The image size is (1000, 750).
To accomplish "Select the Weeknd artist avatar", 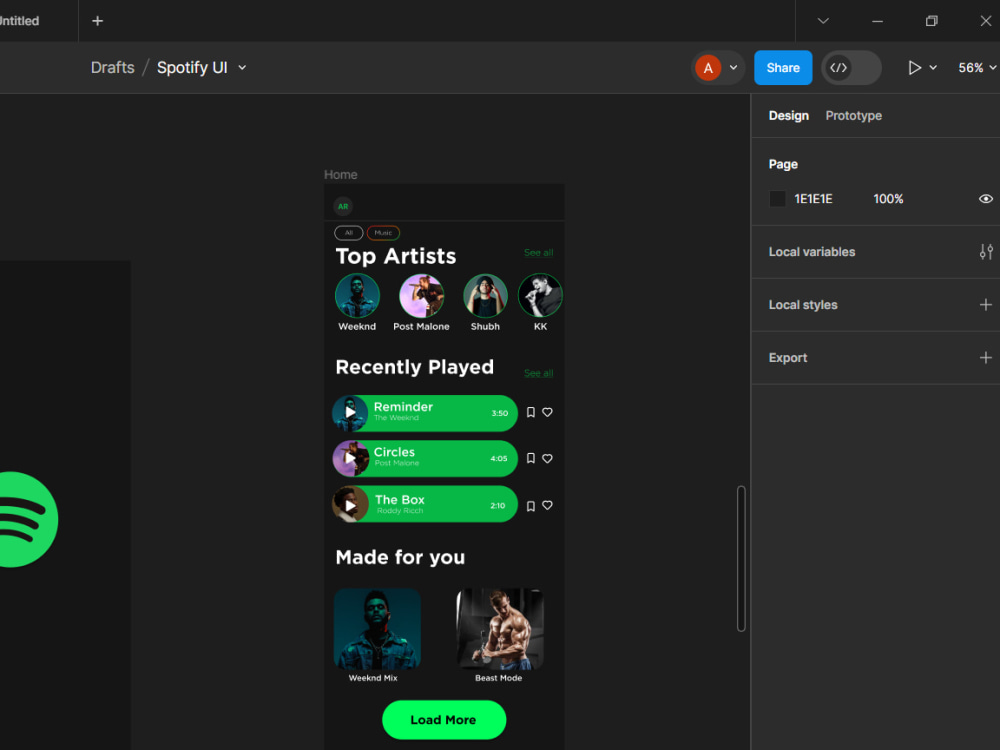I will (357, 296).
